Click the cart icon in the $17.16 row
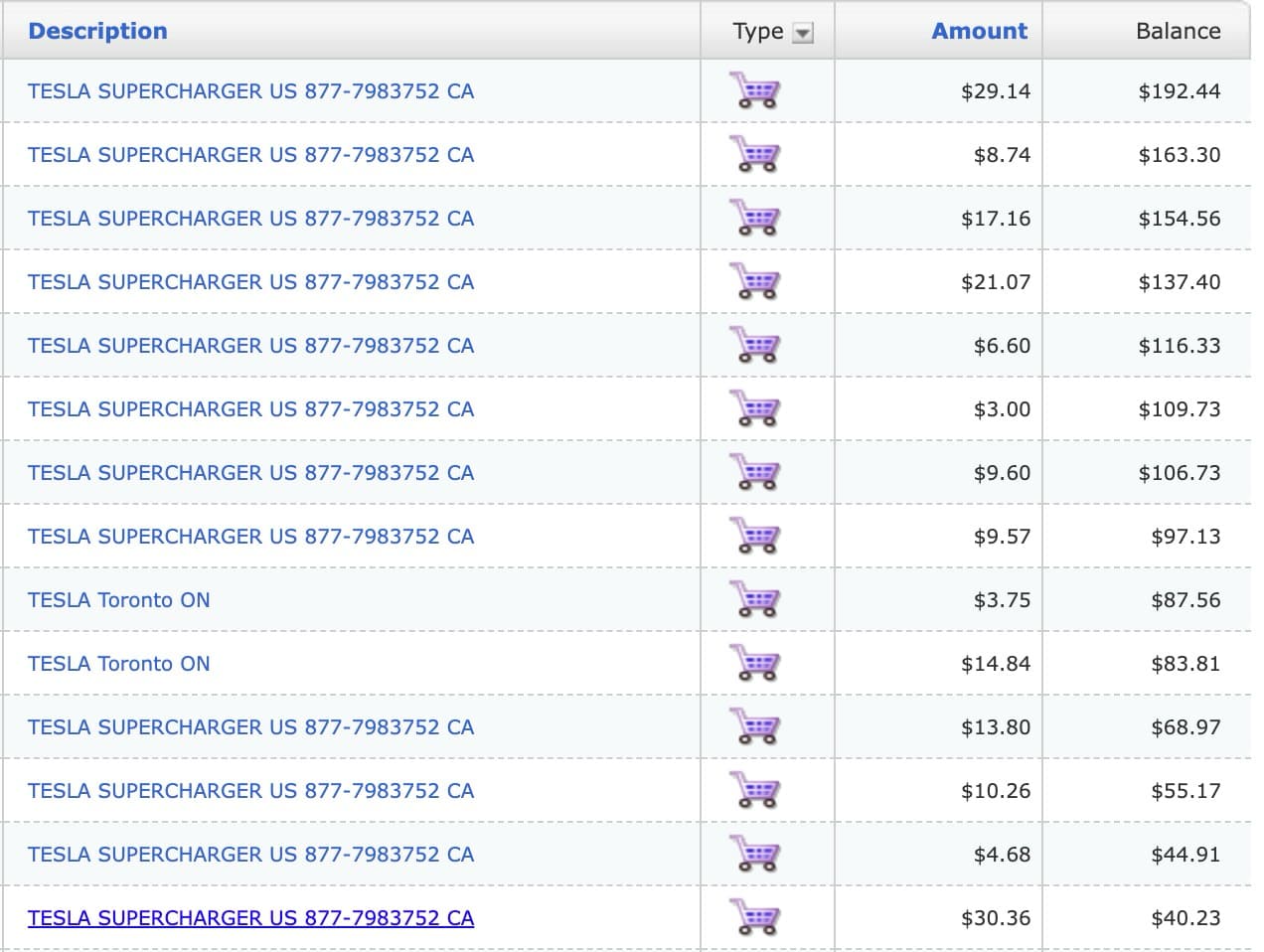Screen dimensions: 1264x952 (x=754, y=219)
